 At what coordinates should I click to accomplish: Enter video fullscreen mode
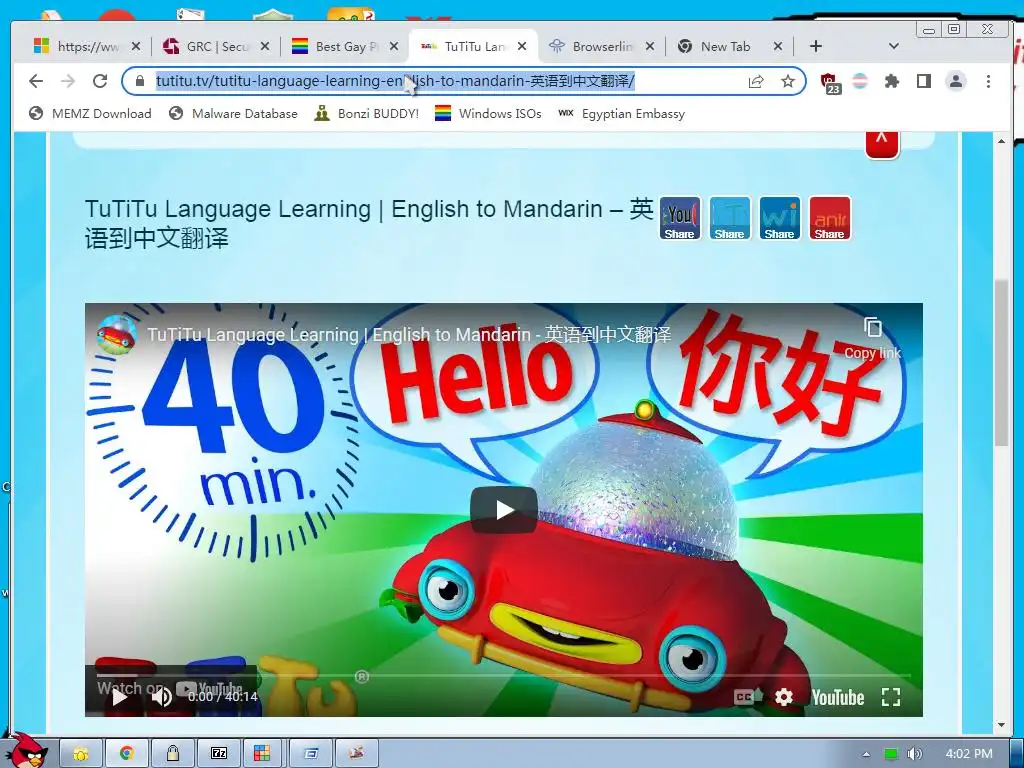(x=891, y=697)
